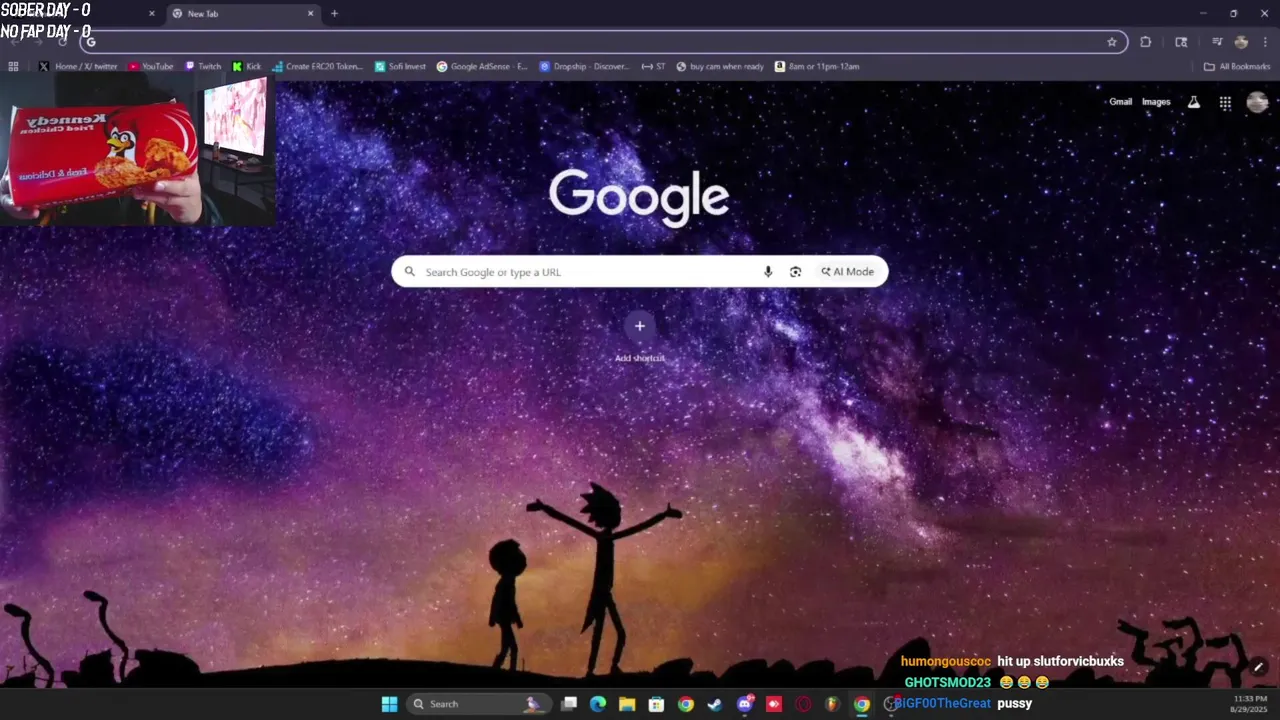Open Opera browser from the taskbar

coord(803,704)
